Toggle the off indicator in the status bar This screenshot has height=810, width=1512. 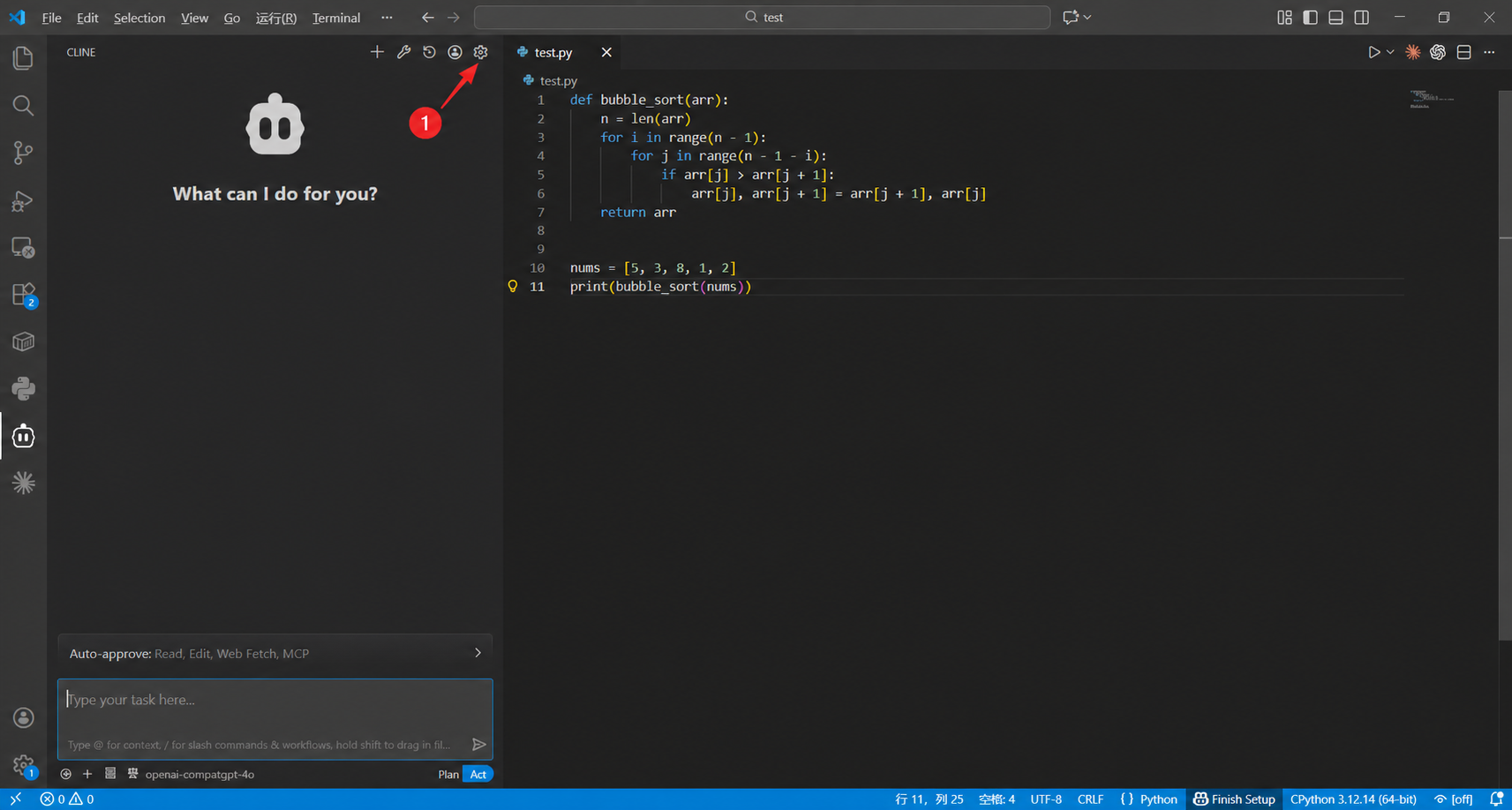tap(1453, 799)
